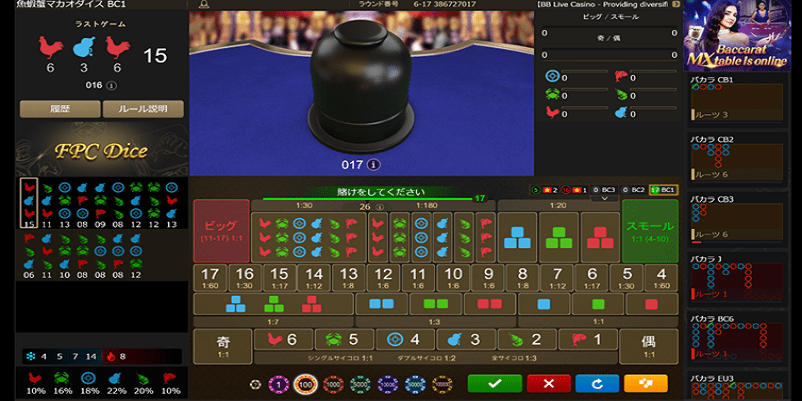The width and height of the screenshot is (802, 401).
Task: Select the red 1000 chip
Action: [333, 384]
